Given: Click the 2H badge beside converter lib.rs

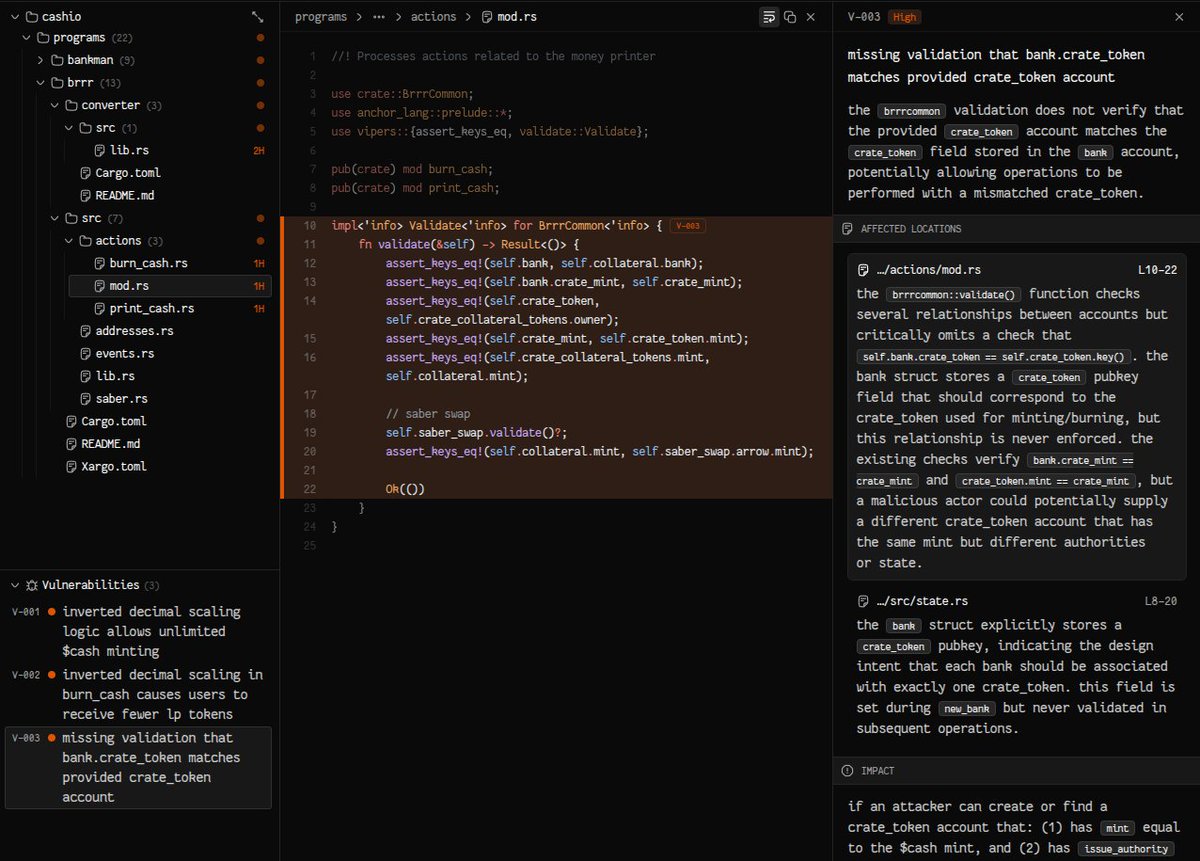Looking at the screenshot, I should pos(258,150).
